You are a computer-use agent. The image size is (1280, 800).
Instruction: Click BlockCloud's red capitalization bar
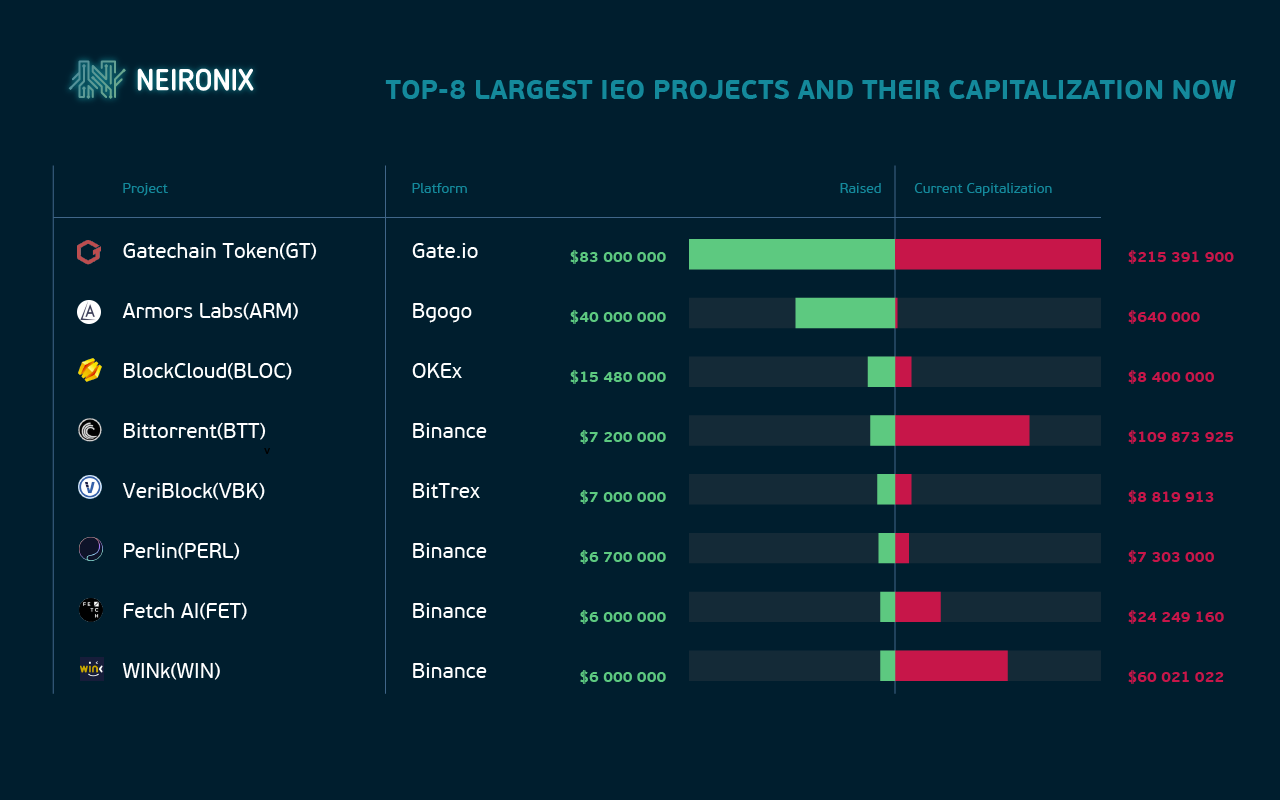pos(903,372)
